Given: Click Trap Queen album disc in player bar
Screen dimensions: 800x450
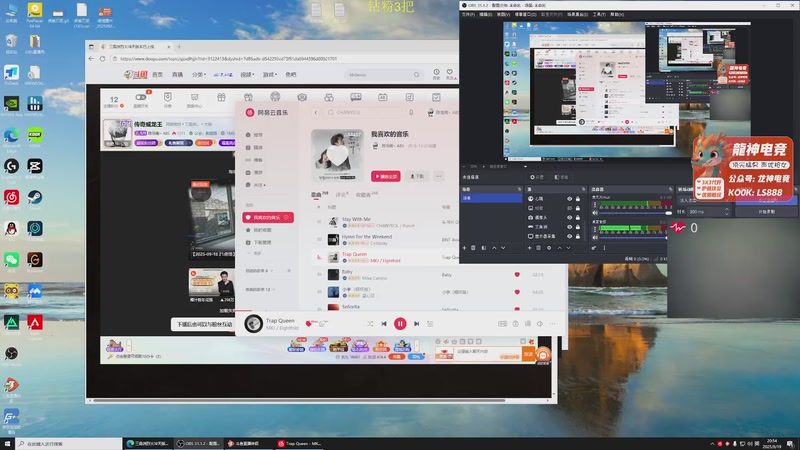Looking at the screenshot, I should (x=253, y=323).
